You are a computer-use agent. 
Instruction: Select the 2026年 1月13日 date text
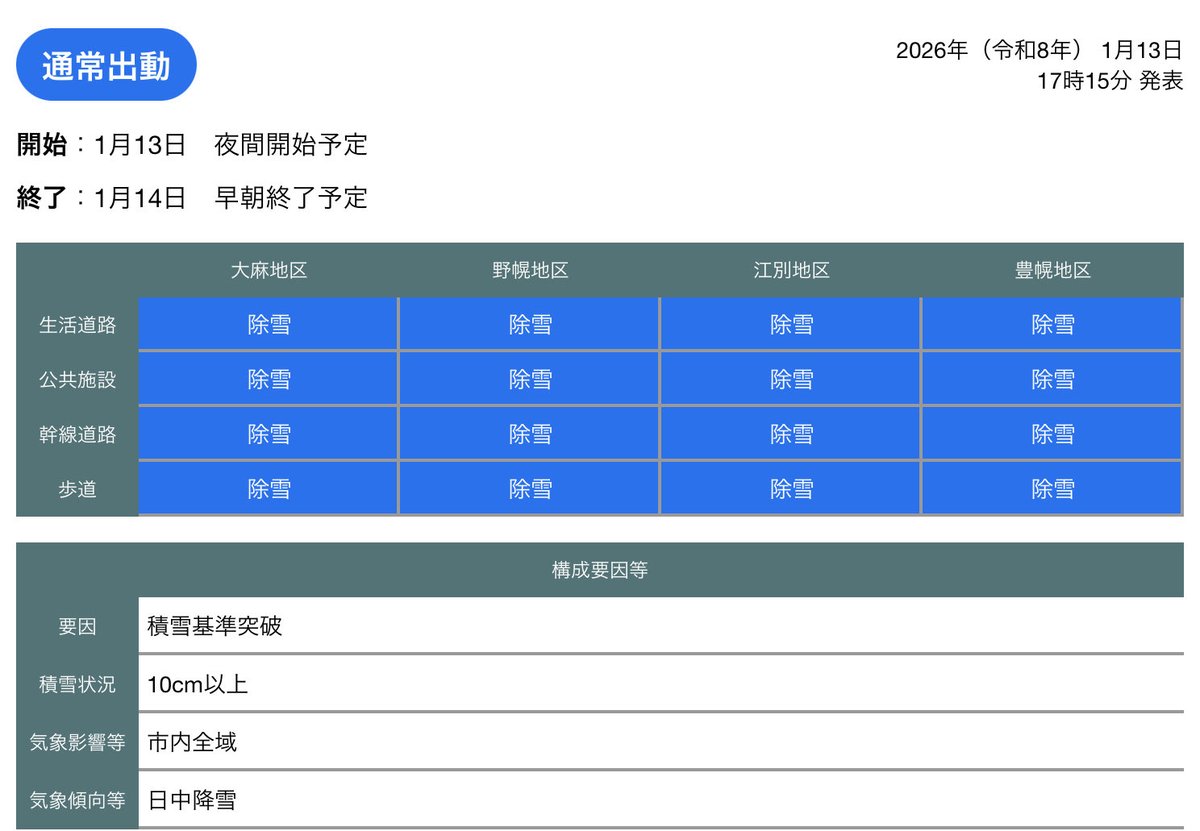pos(1039,50)
